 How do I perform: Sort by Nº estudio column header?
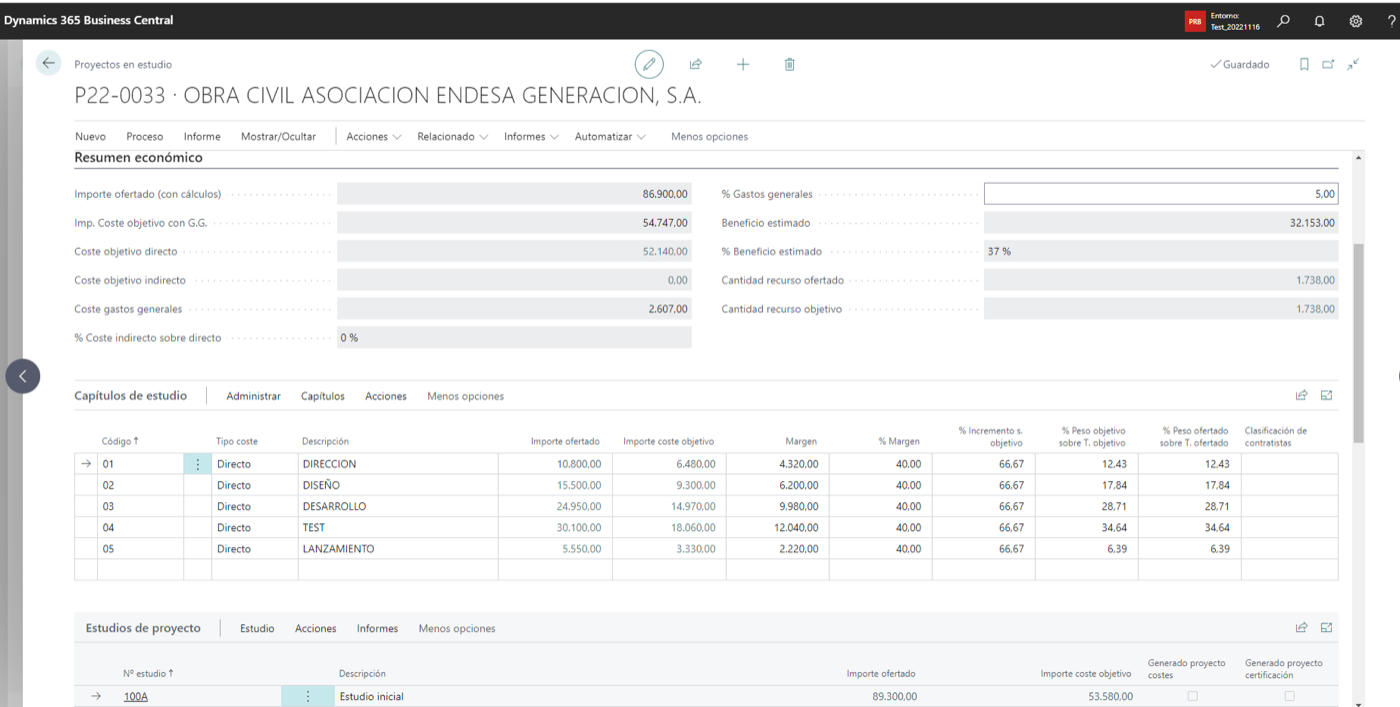(148, 673)
